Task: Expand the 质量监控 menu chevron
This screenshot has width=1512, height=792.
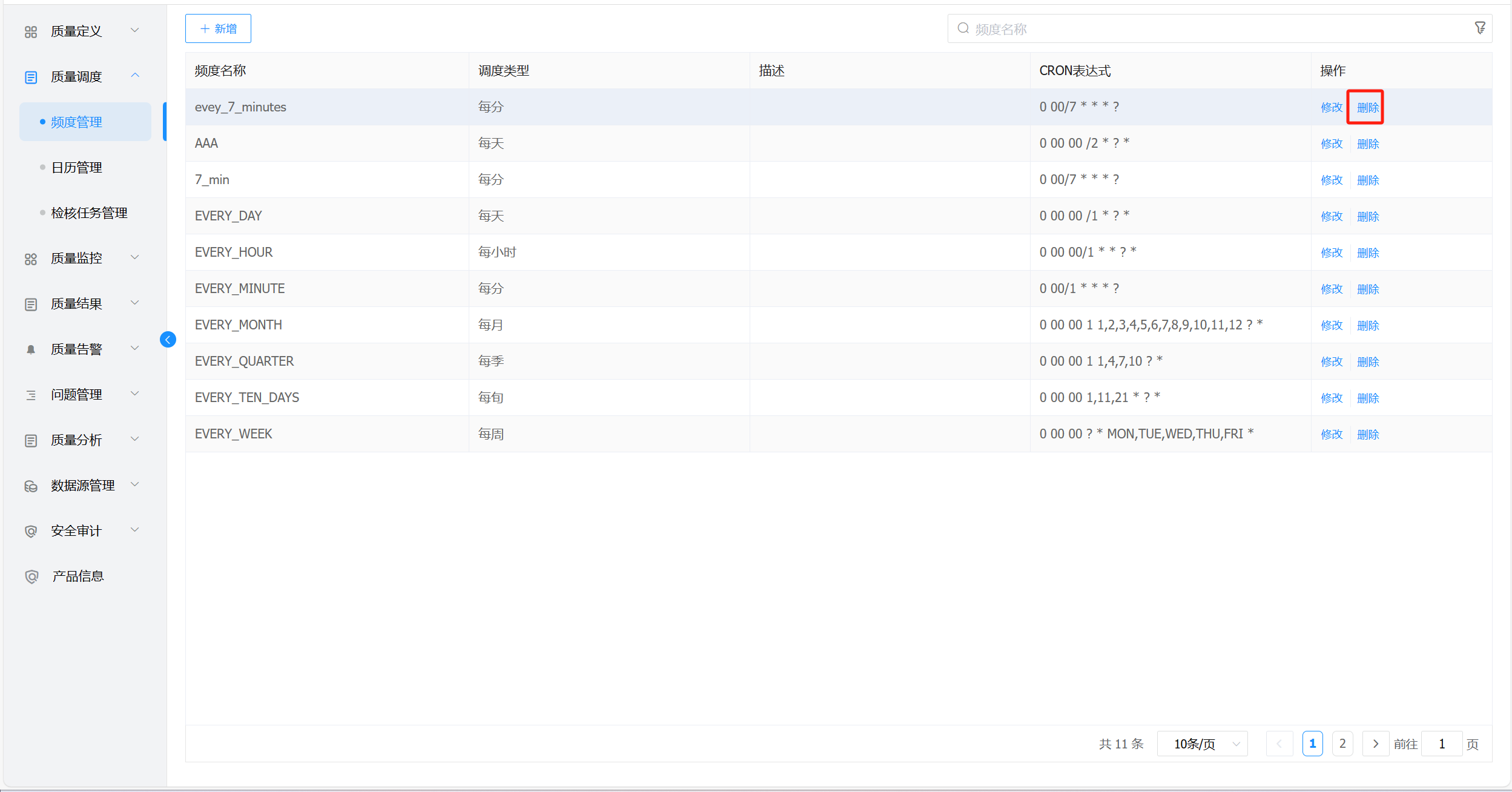Action: [135, 257]
